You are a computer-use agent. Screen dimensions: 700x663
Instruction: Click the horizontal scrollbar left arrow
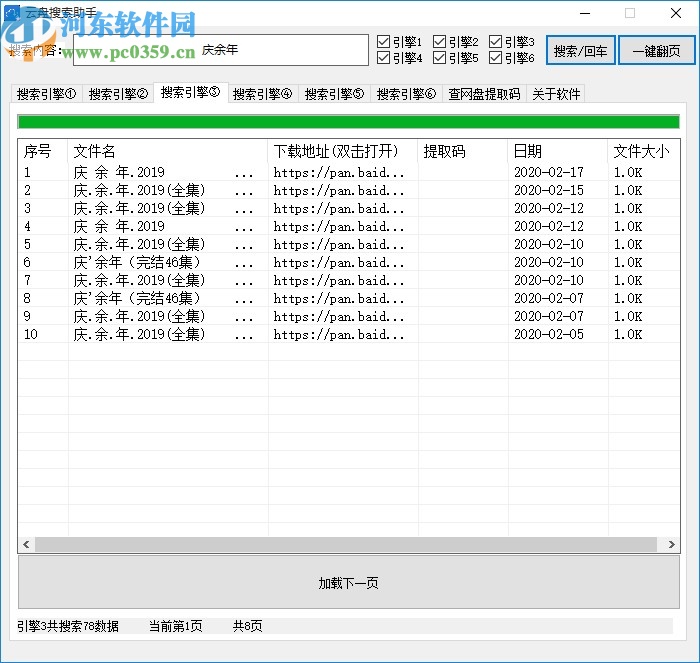click(26, 544)
